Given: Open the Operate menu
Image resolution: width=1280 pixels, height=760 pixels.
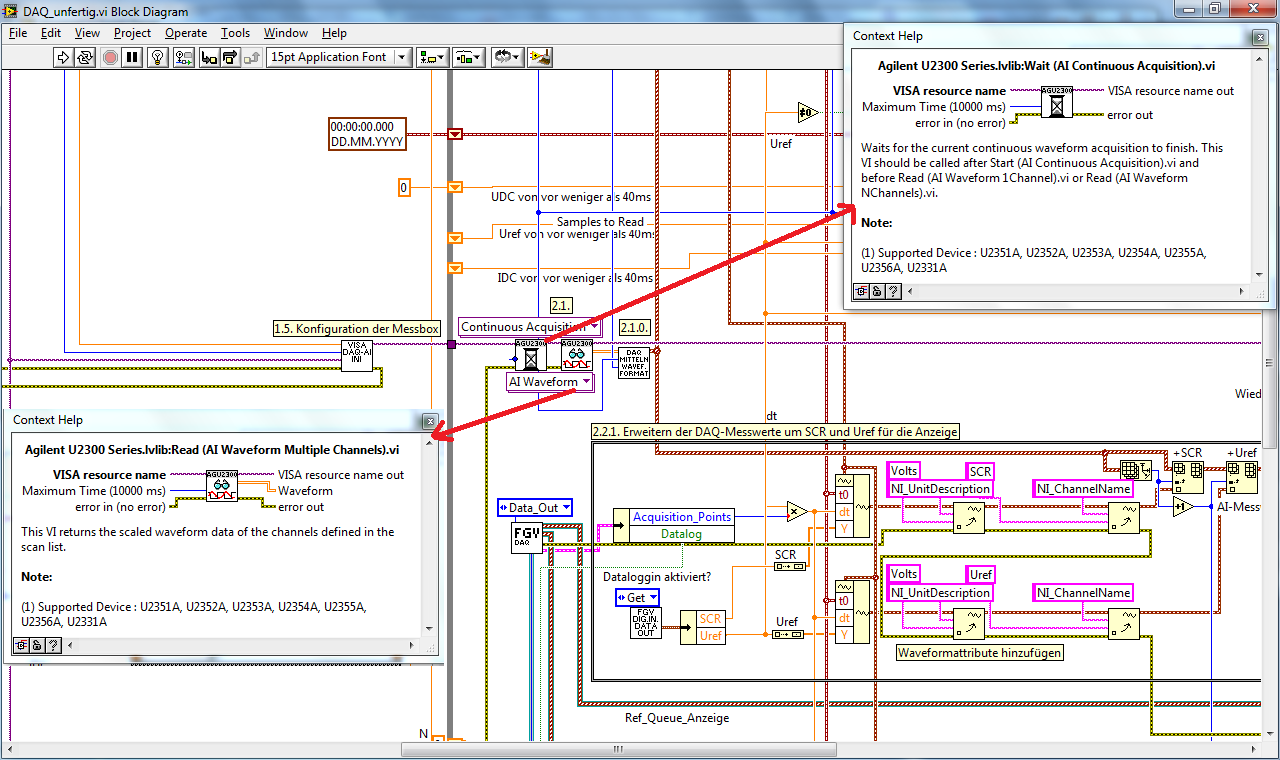Looking at the screenshot, I should pyautogui.click(x=186, y=33).
